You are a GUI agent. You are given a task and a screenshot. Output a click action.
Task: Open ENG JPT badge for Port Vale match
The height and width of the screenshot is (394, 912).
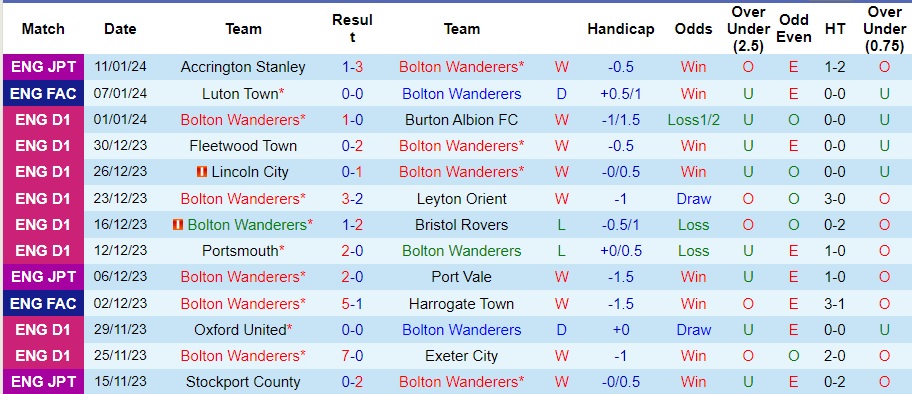[x=43, y=277]
